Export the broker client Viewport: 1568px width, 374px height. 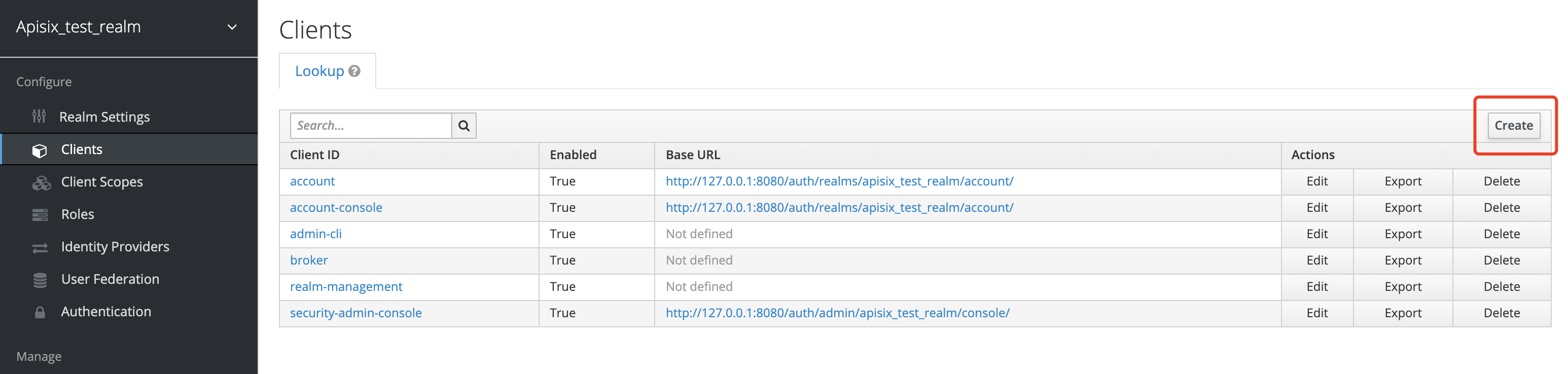pos(1403,260)
